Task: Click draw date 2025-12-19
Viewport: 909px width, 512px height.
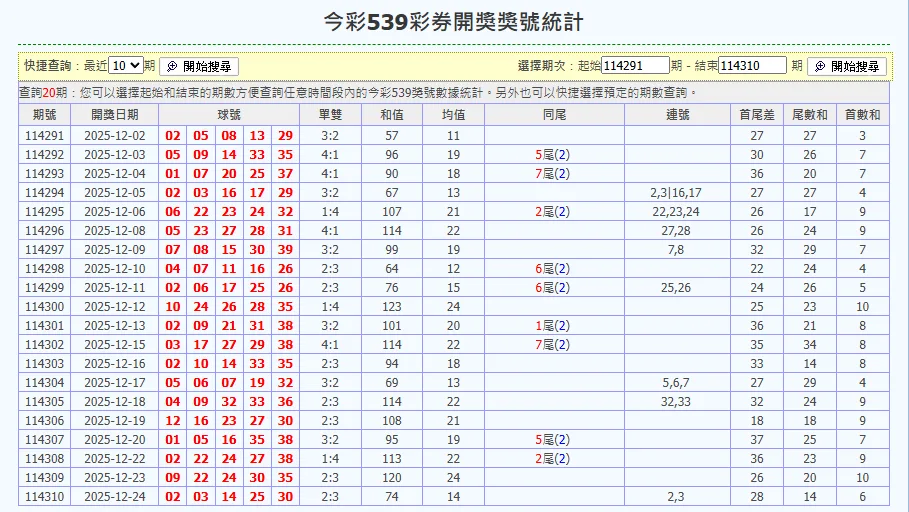Action: click(x=115, y=421)
